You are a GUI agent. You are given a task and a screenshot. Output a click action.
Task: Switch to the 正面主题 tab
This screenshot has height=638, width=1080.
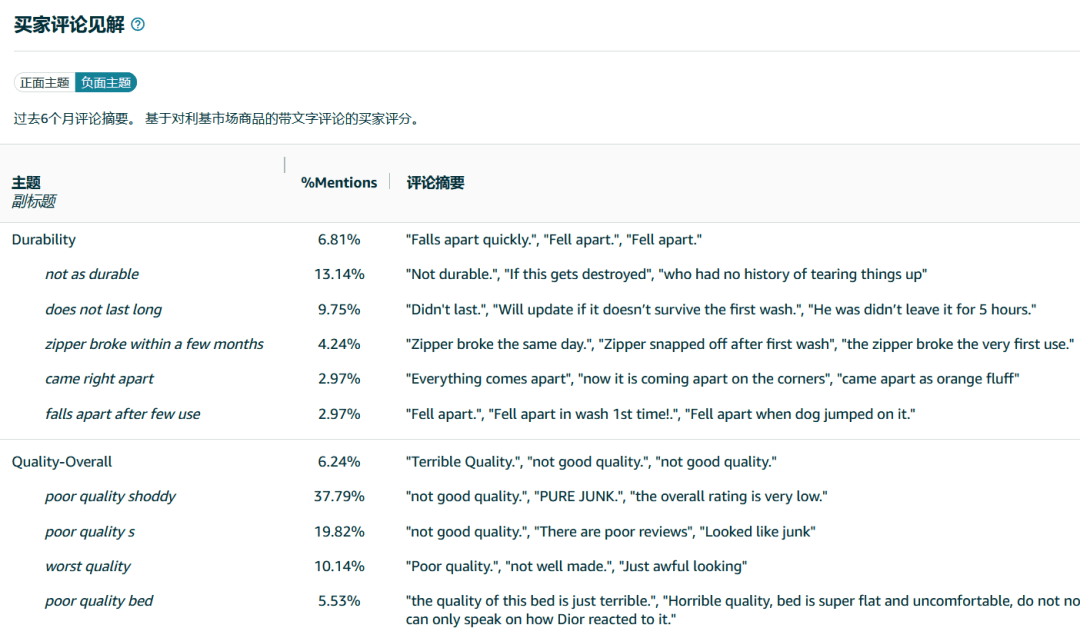pos(45,83)
